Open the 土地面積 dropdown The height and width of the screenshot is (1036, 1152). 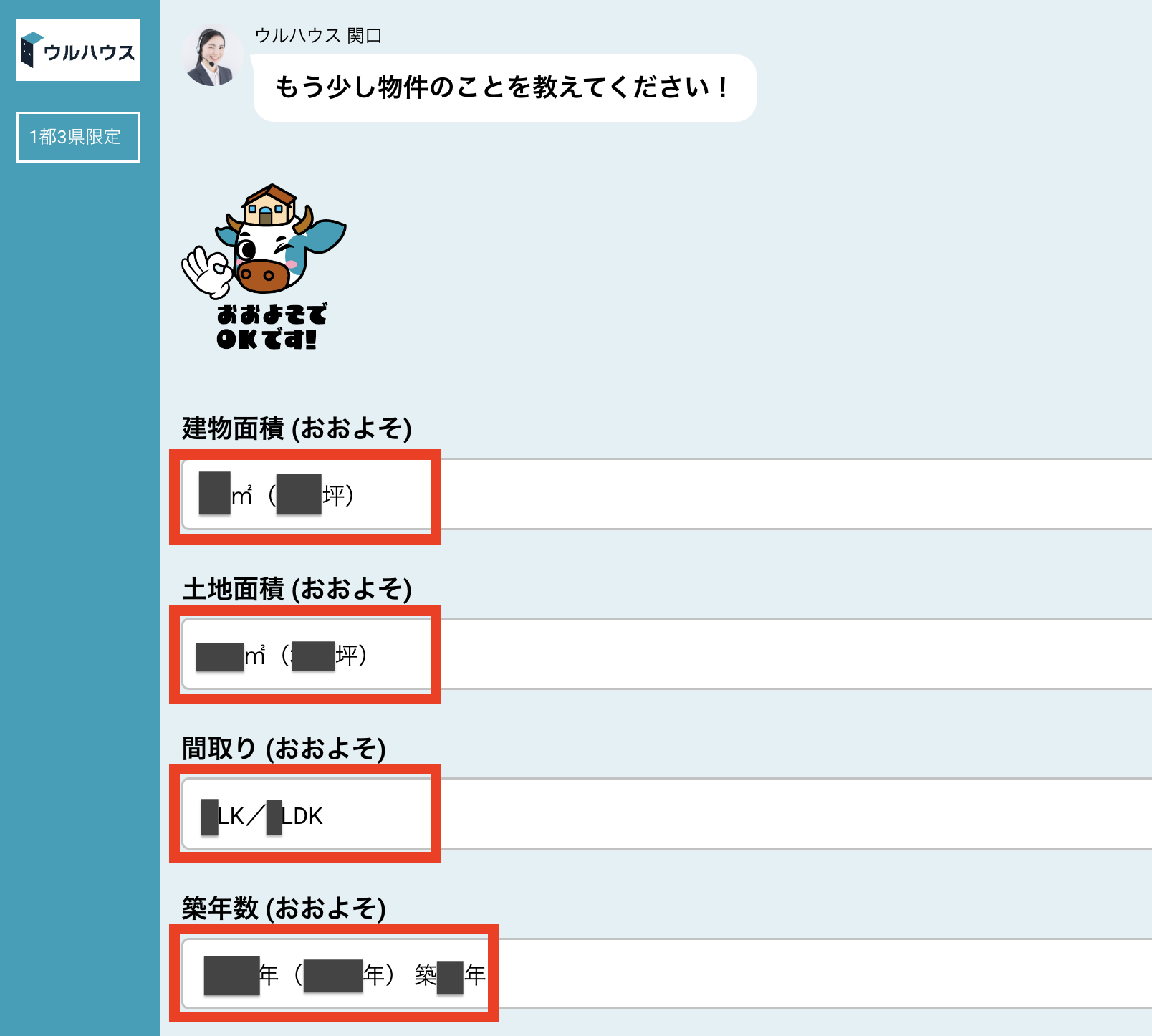666,654
